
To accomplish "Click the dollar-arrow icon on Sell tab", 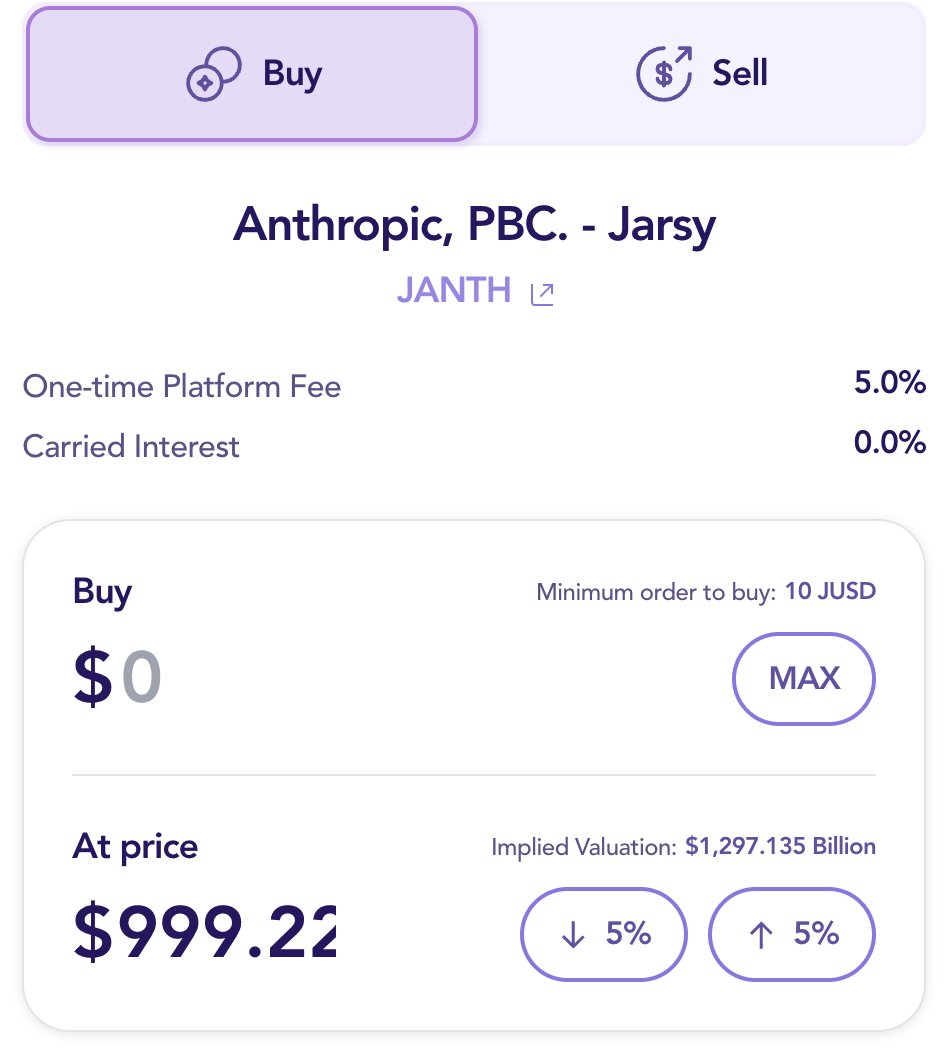I will click(x=664, y=74).
